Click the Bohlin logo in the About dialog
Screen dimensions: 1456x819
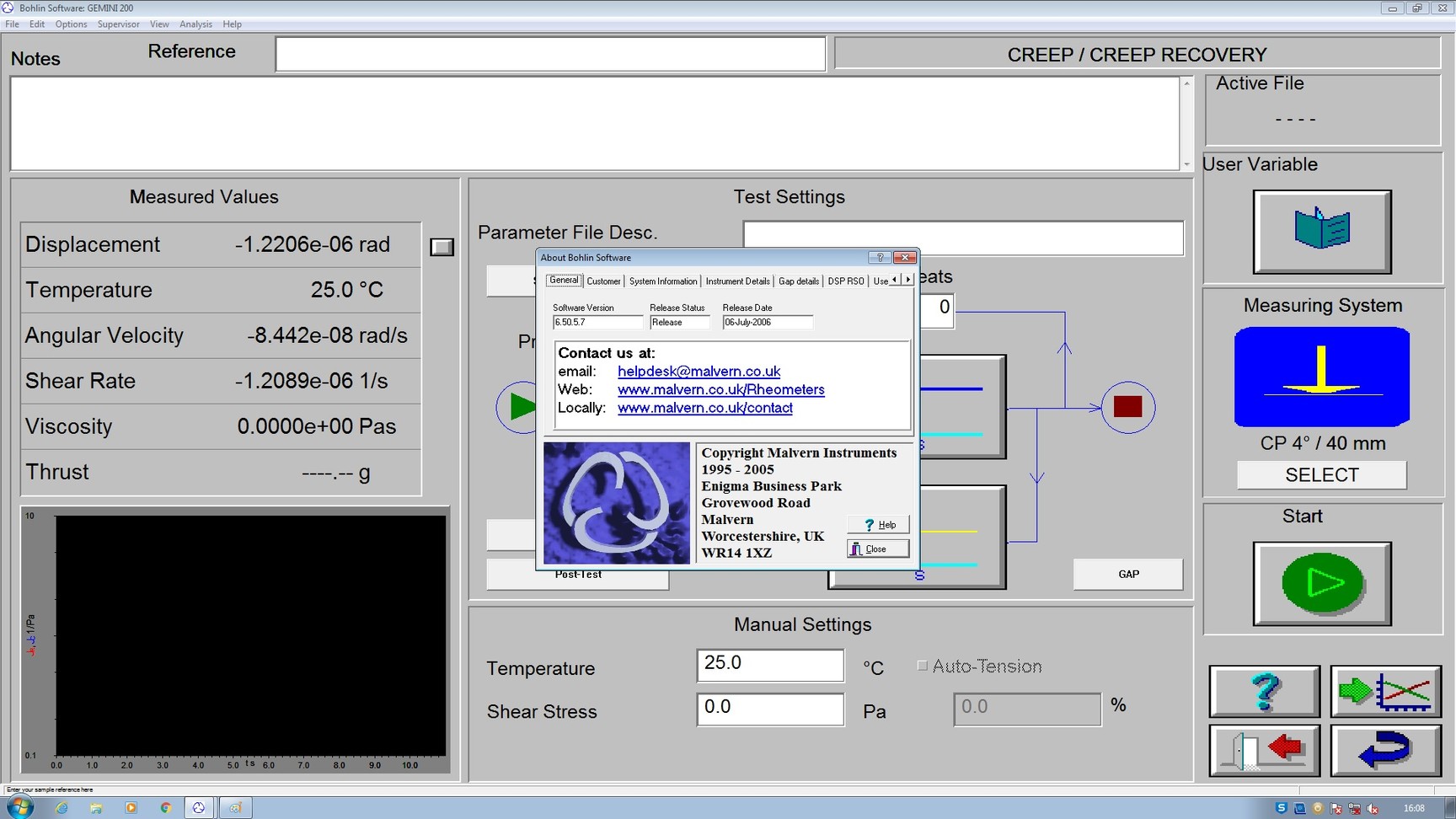616,502
